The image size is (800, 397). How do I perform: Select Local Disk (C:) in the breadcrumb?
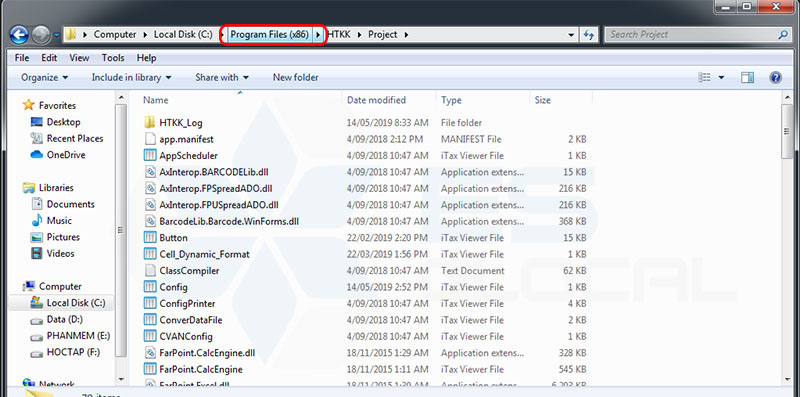pos(183,35)
